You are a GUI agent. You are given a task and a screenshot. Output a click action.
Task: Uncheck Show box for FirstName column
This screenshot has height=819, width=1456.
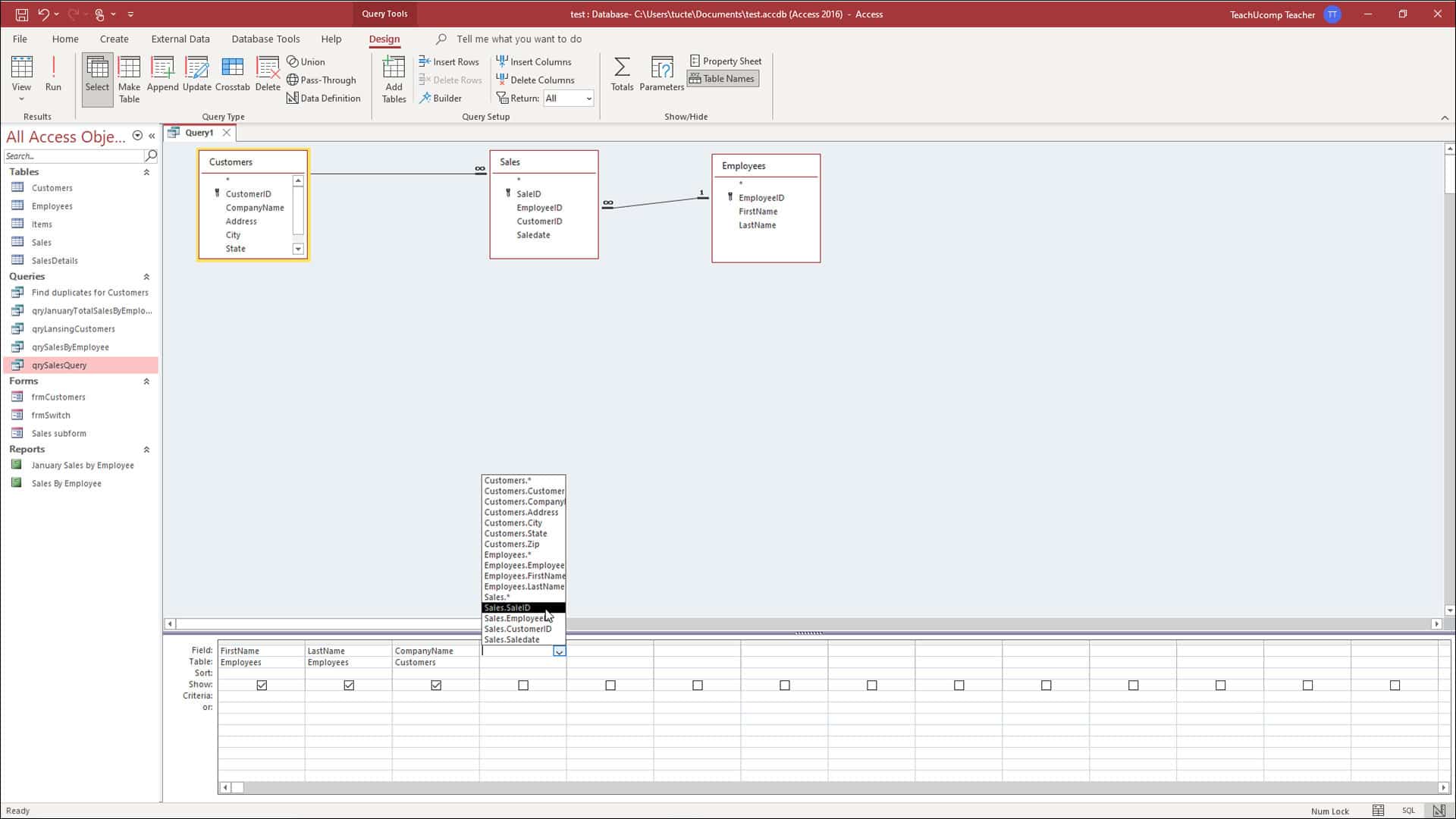coord(262,685)
